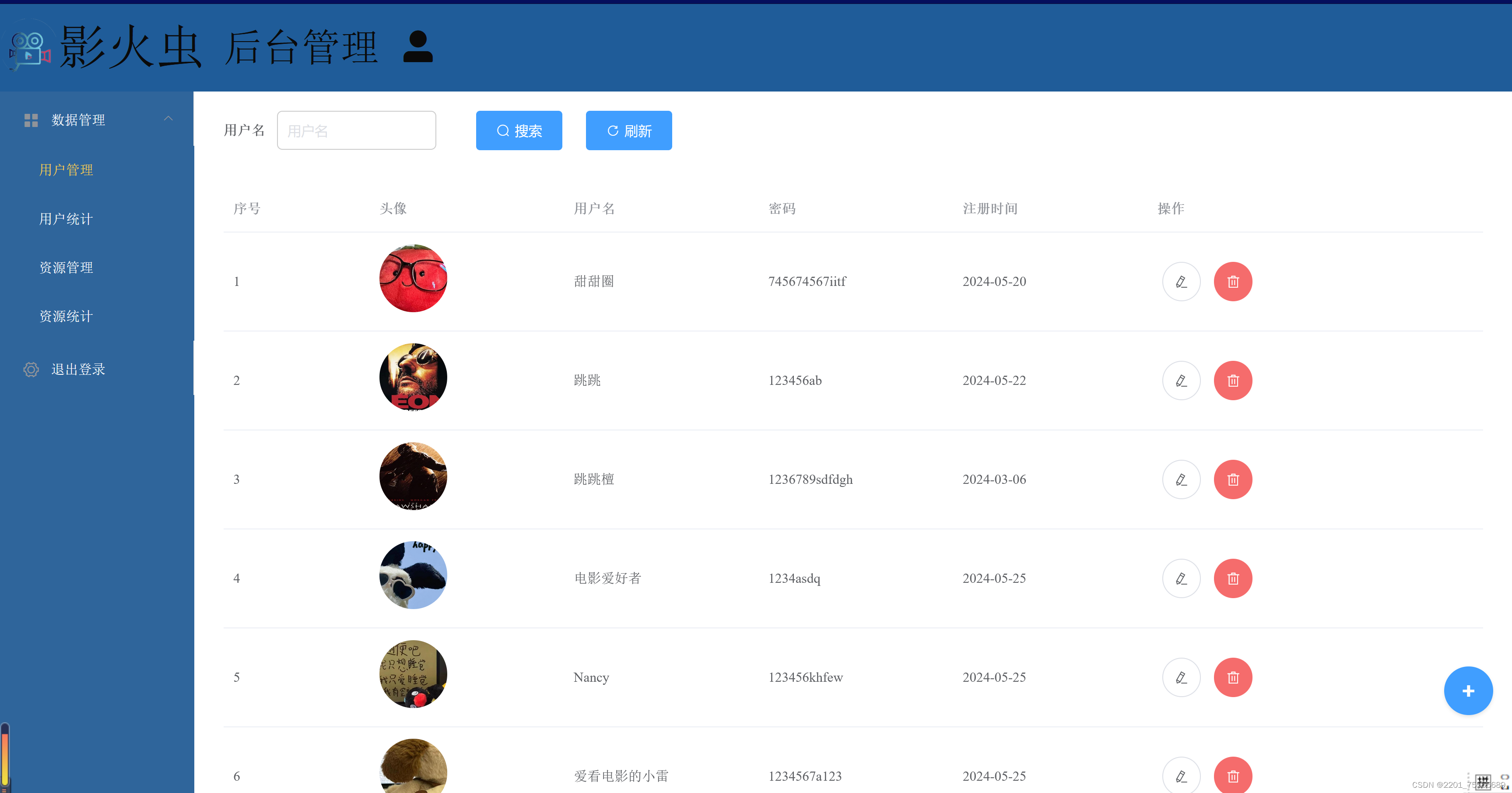Delete user 爱看电影的小雷 with trash icon
Image resolution: width=1512 pixels, height=793 pixels.
tap(1233, 775)
